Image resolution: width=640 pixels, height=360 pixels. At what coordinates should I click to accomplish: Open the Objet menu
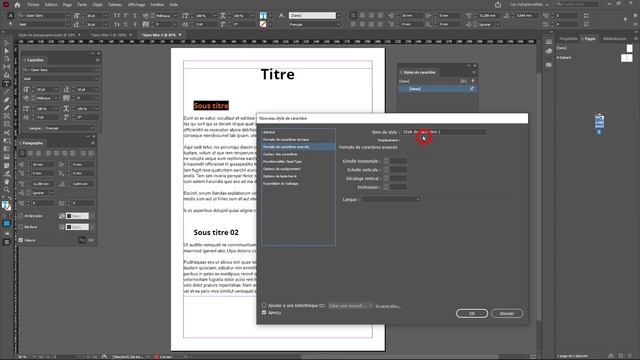[97, 4]
